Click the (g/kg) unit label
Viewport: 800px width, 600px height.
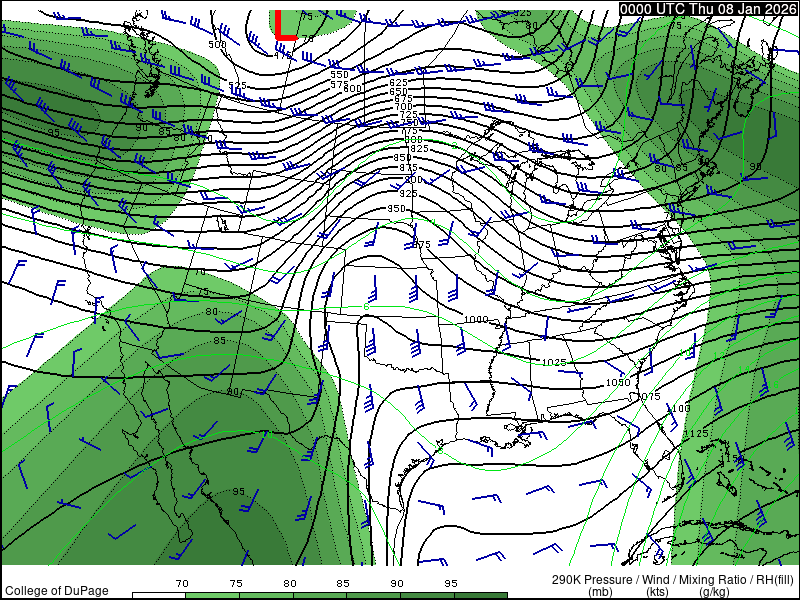coord(713,592)
